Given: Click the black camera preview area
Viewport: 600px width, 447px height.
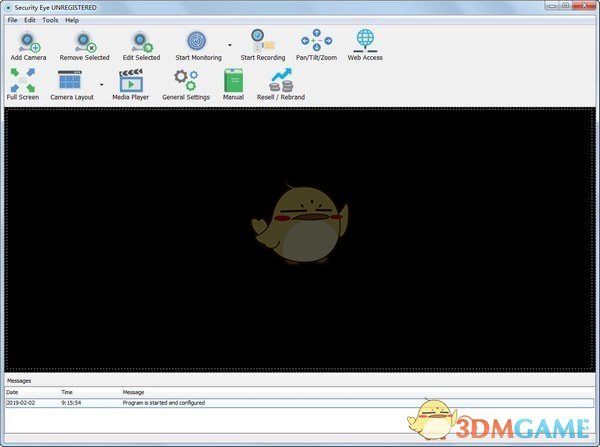Looking at the screenshot, I should (300, 240).
